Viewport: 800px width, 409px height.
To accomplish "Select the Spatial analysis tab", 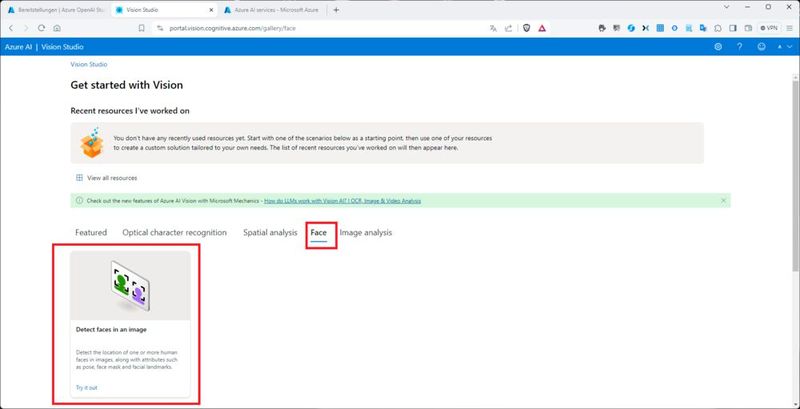I will tap(270, 233).
